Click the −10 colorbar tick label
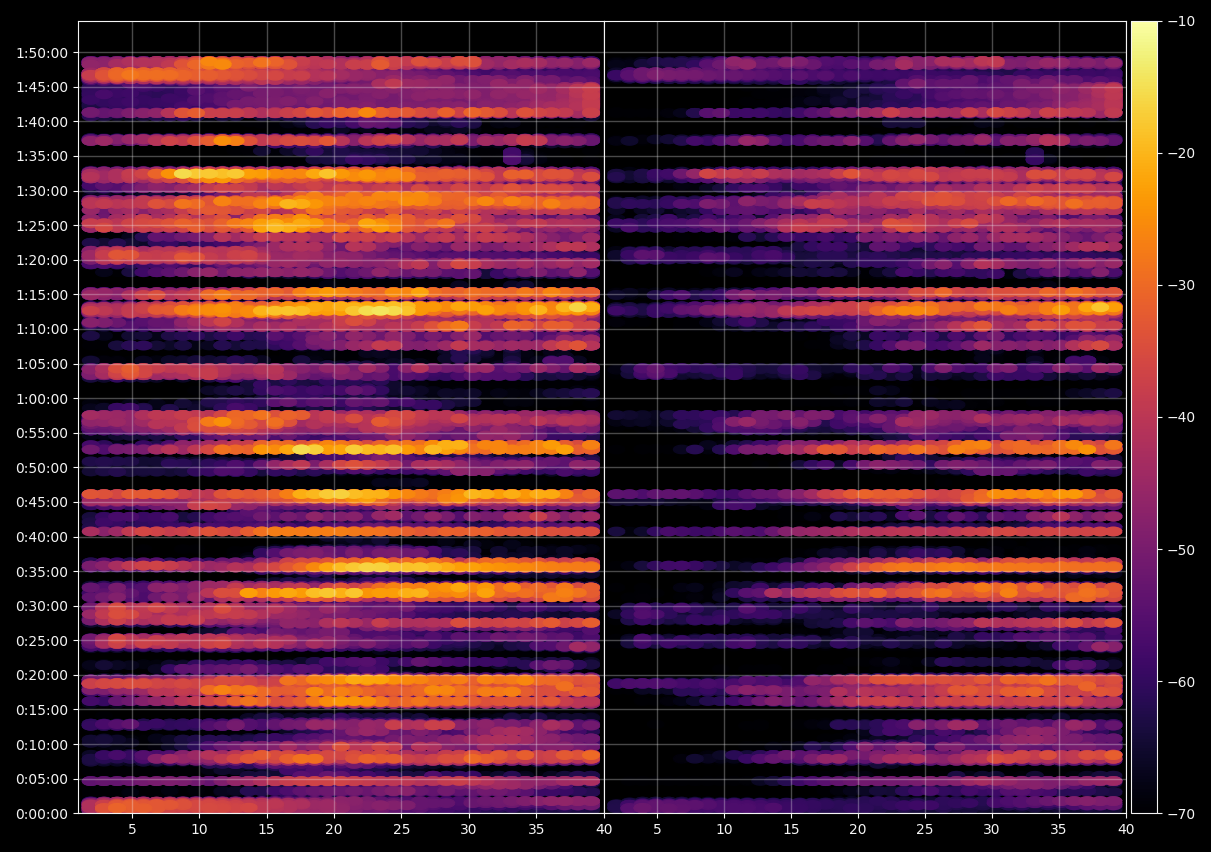This screenshot has height=852, width=1211. [x=1180, y=21]
